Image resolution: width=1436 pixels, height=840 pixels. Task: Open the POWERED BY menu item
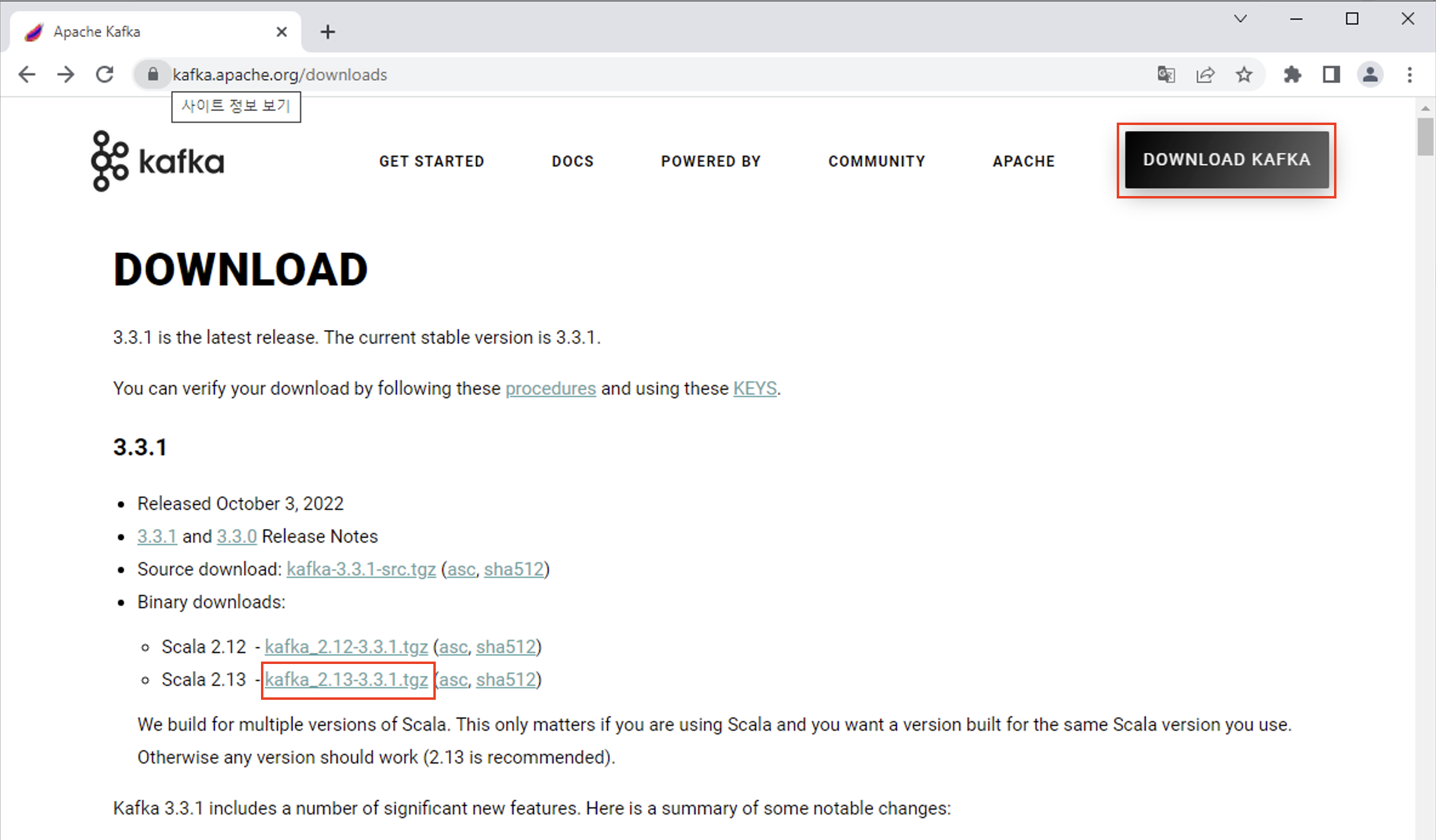tap(711, 161)
